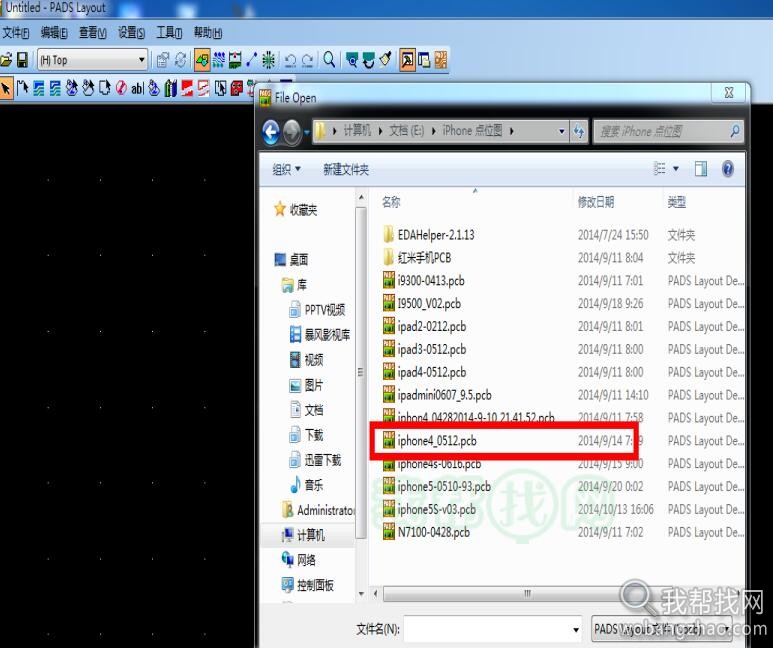
Task: Select 桌面 in navigation pane
Action: coord(292,259)
